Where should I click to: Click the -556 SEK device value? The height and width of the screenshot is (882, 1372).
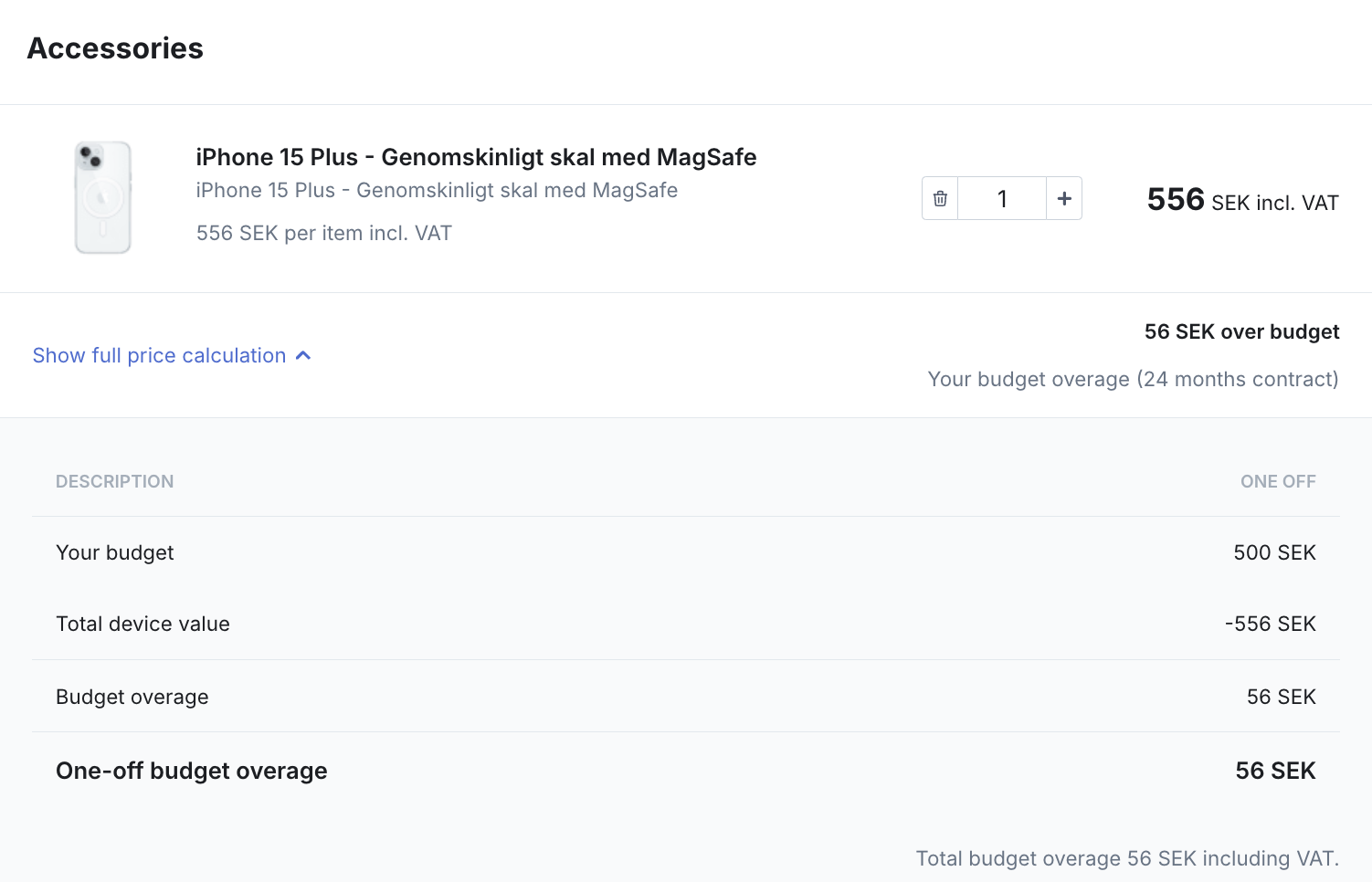point(1270,624)
